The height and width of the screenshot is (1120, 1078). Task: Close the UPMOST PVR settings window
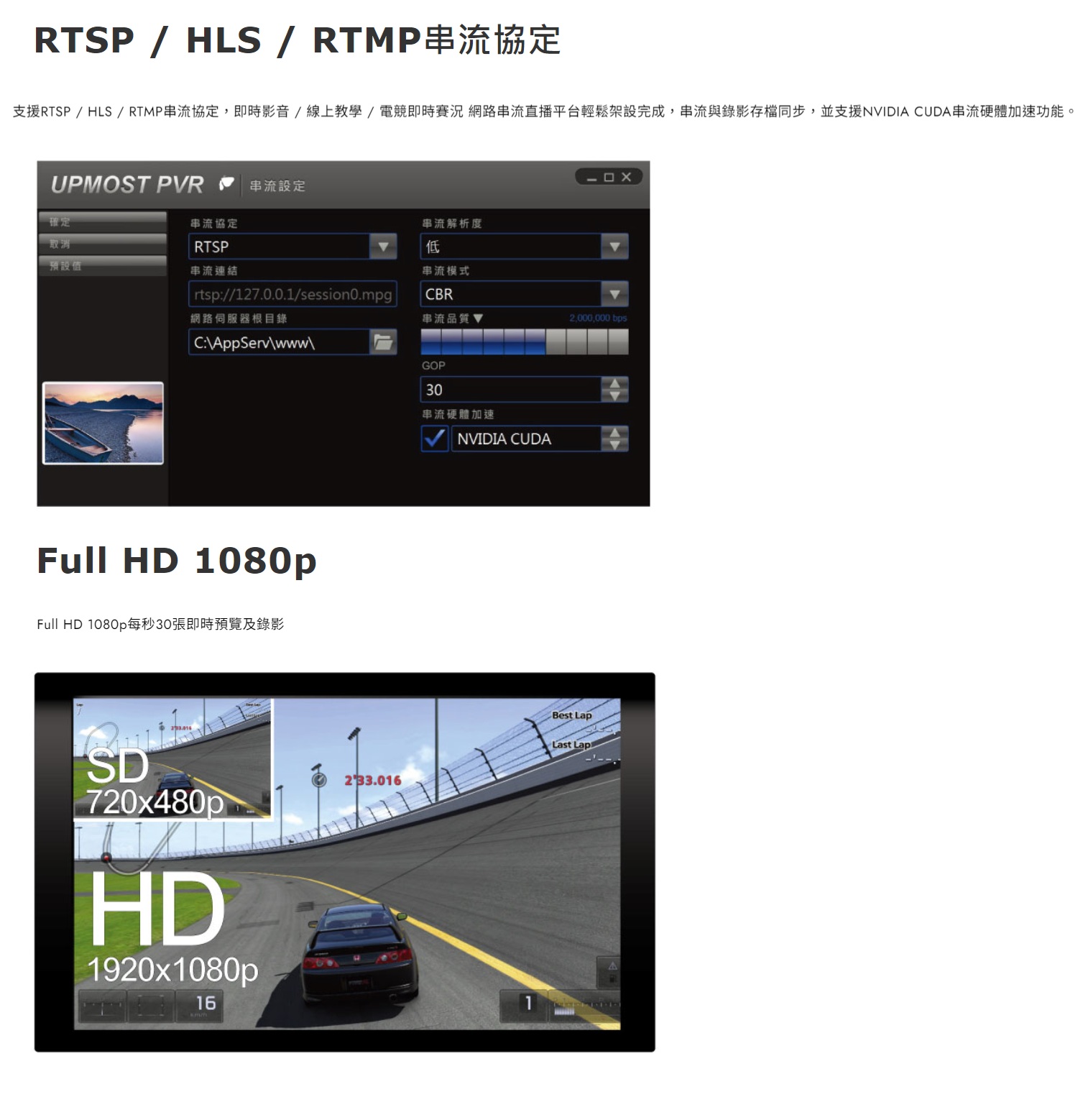(x=627, y=177)
